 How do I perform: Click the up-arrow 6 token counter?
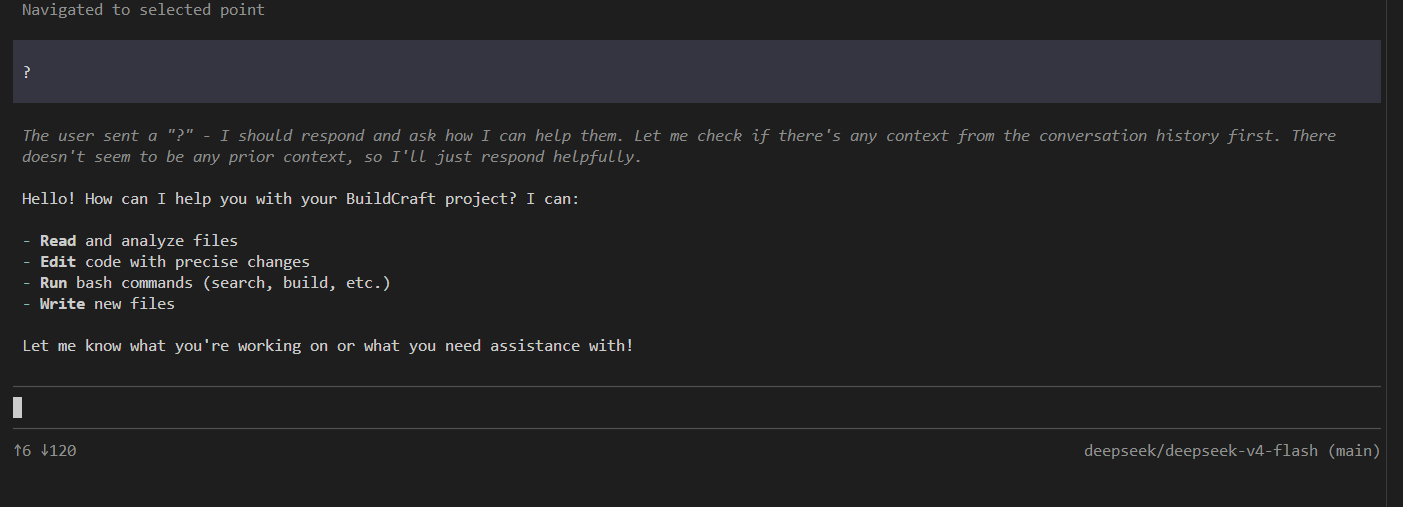tap(22, 451)
